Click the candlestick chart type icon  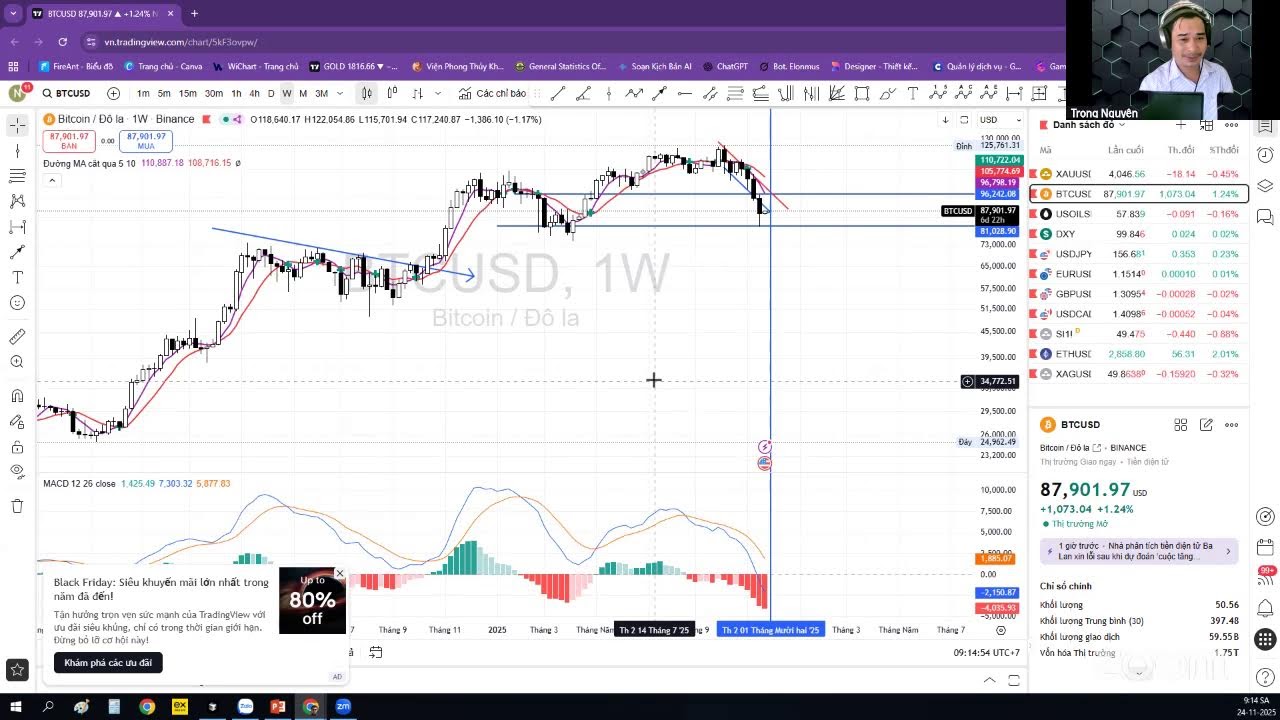(x=367, y=93)
